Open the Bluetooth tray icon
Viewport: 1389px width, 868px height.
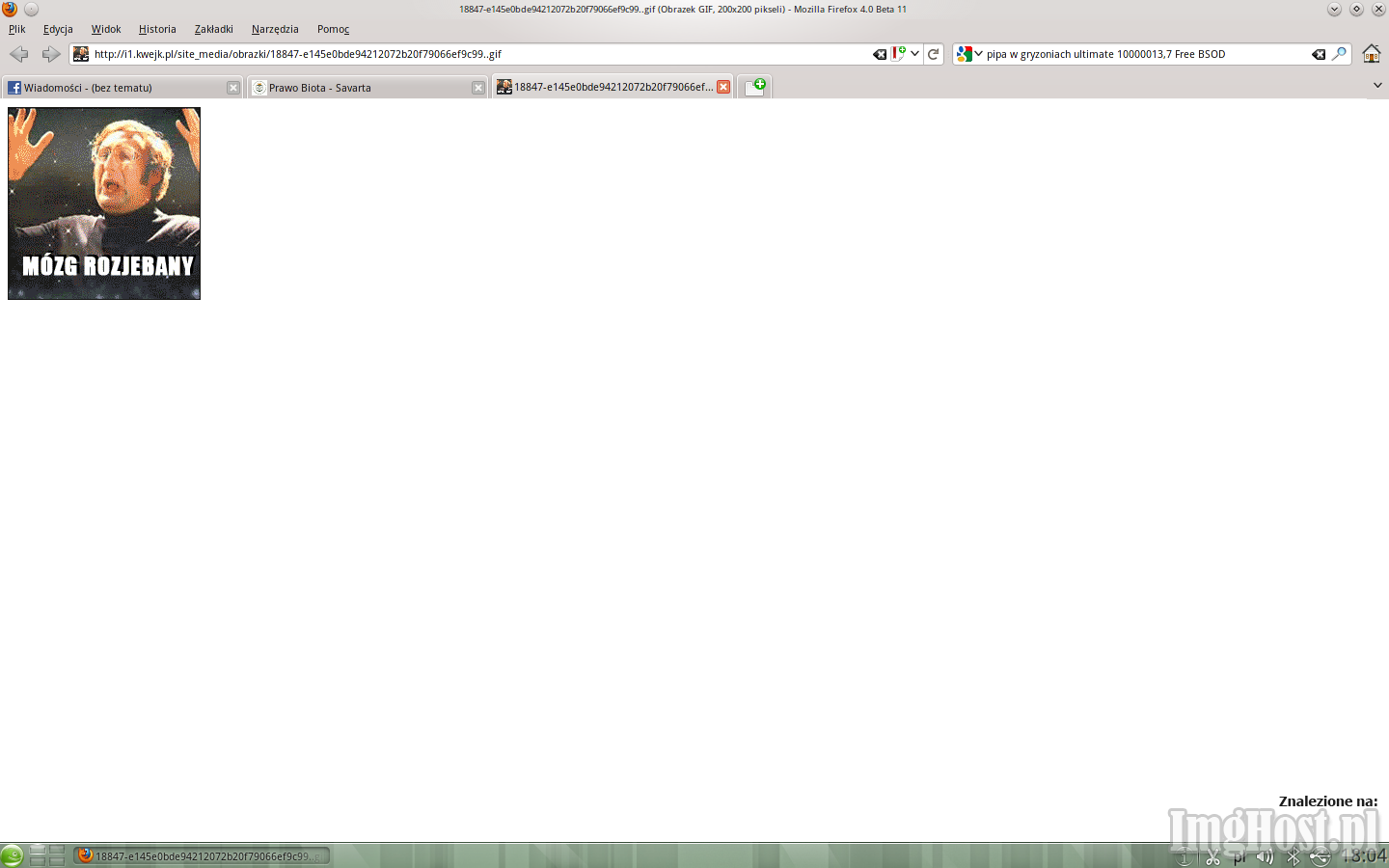tap(1293, 856)
